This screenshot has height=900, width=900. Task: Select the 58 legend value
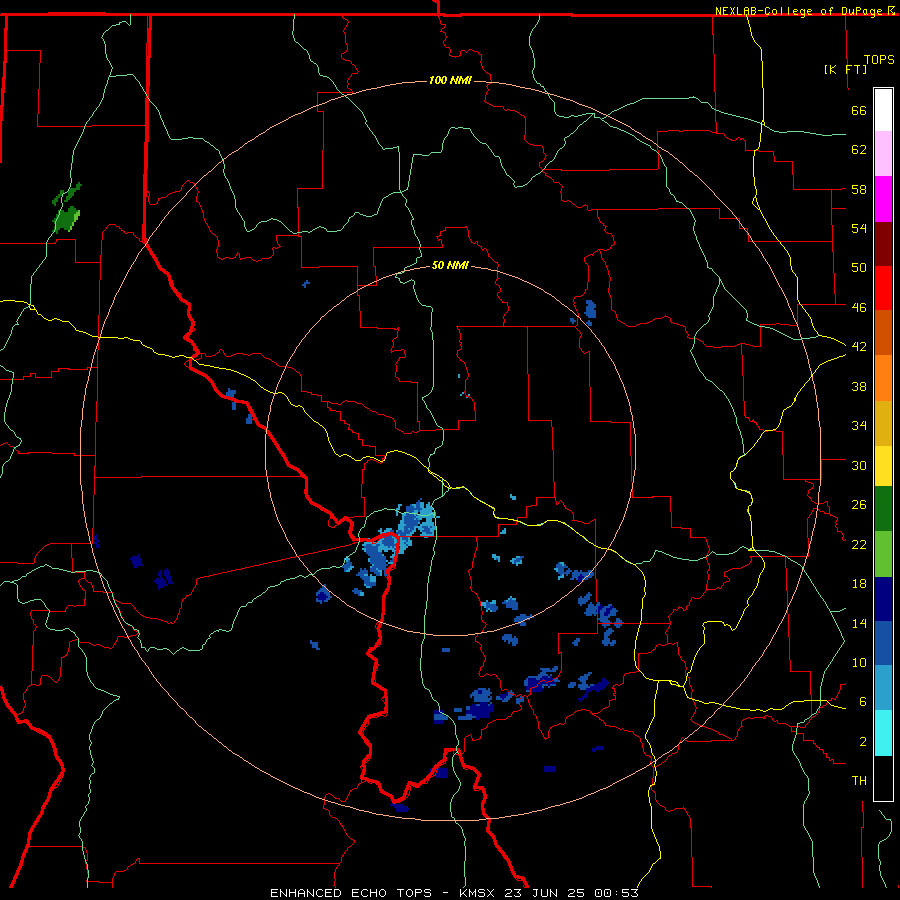(x=859, y=189)
